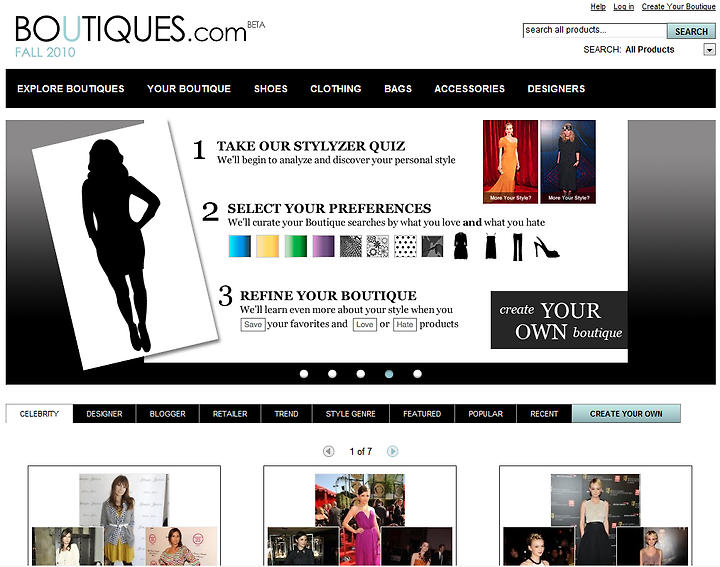
Task: Switch to the Retailer tab
Action: pos(230,414)
